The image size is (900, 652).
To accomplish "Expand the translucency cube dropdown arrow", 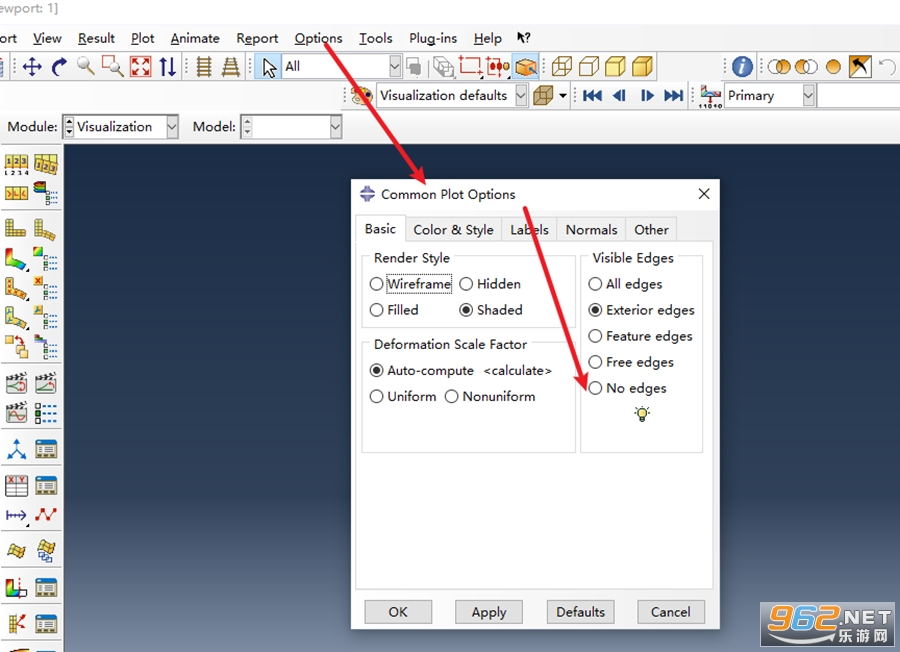I will [562, 96].
